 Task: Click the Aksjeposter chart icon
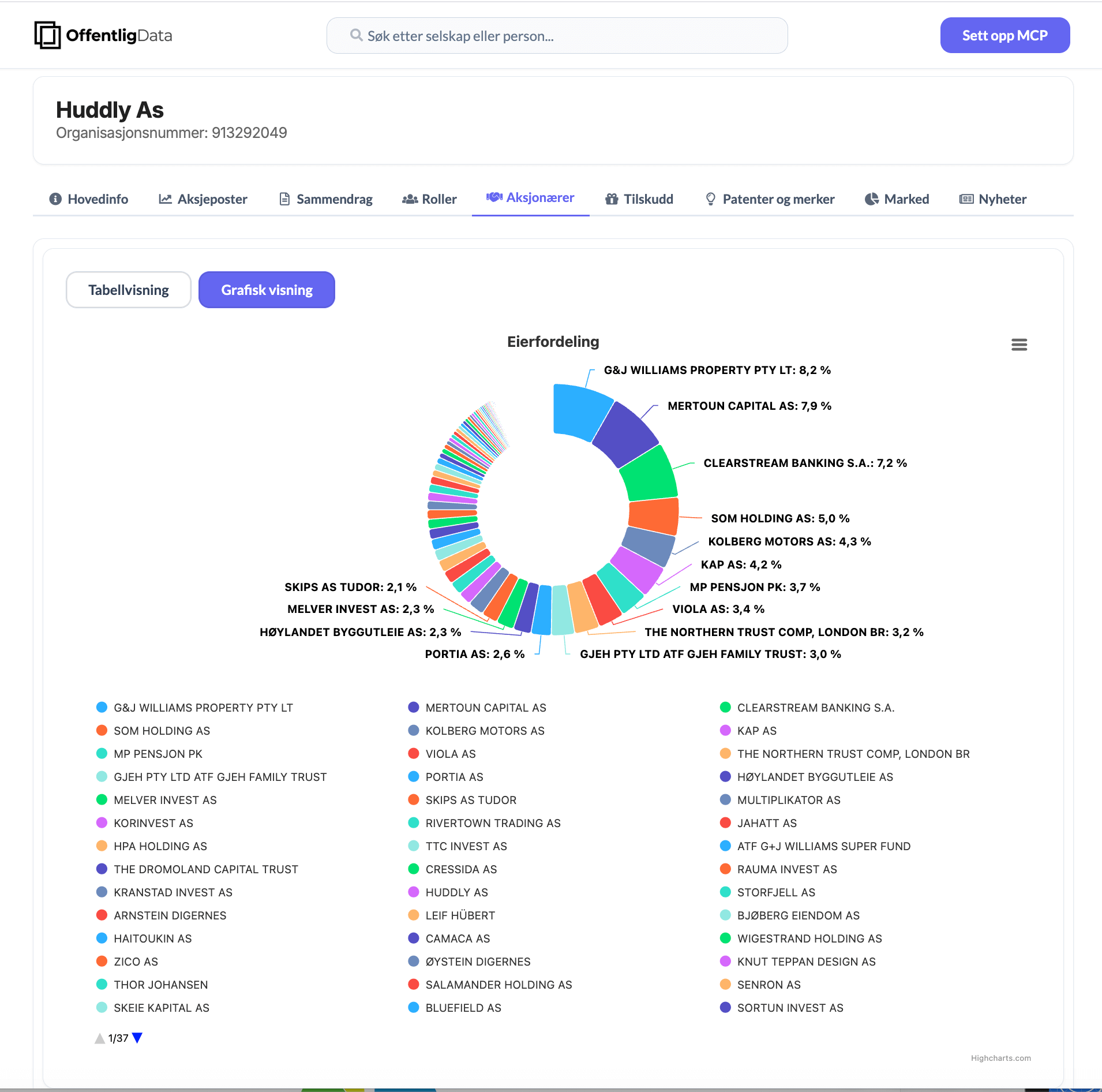(165, 199)
